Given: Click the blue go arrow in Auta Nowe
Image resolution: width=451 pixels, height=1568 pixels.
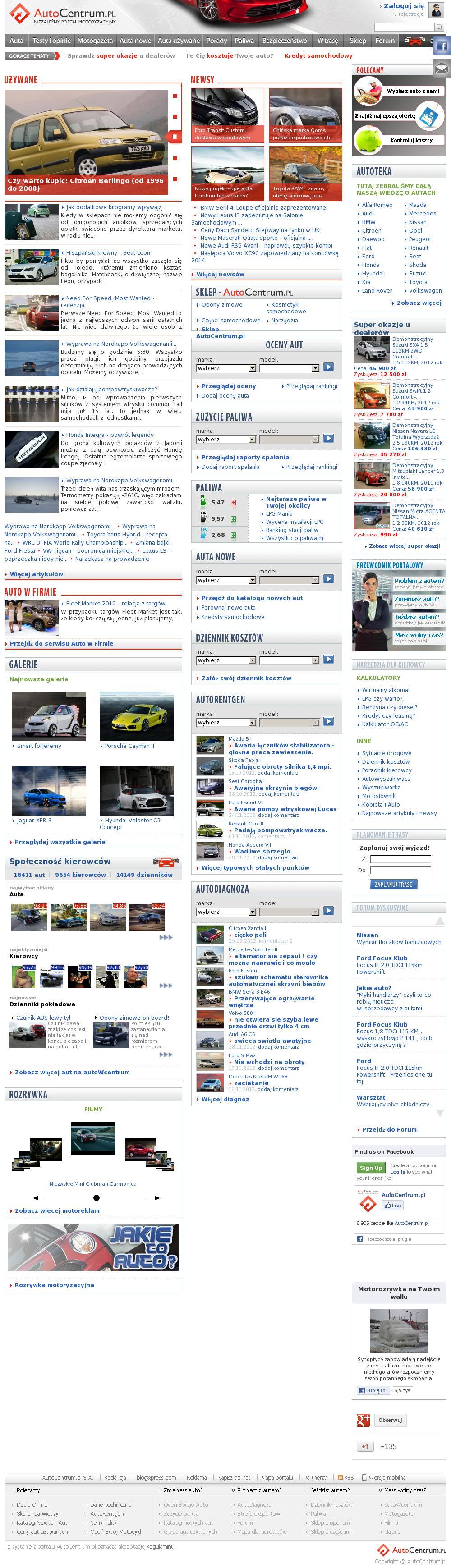Looking at the screenshot, I should coord(329,579).
